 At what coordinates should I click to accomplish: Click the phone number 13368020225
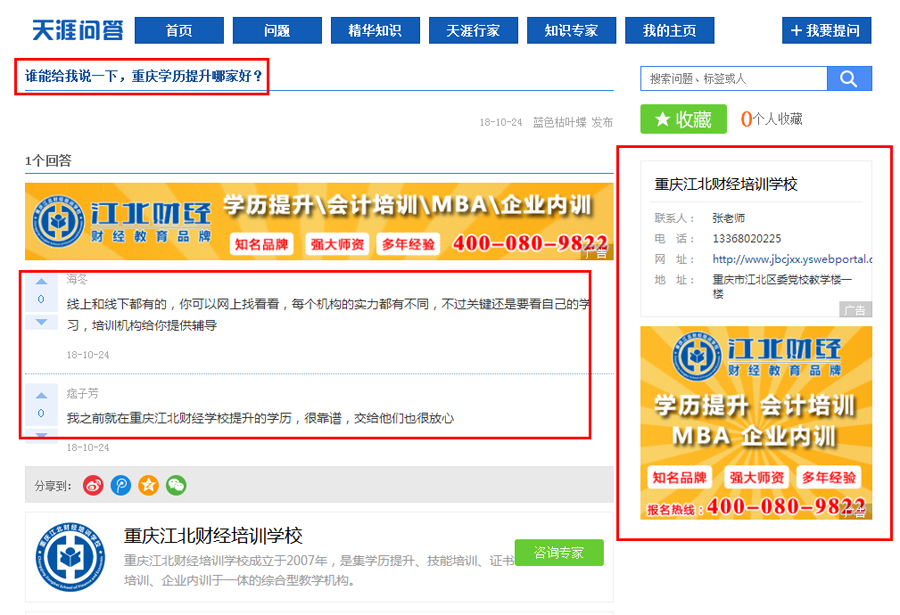747,238
